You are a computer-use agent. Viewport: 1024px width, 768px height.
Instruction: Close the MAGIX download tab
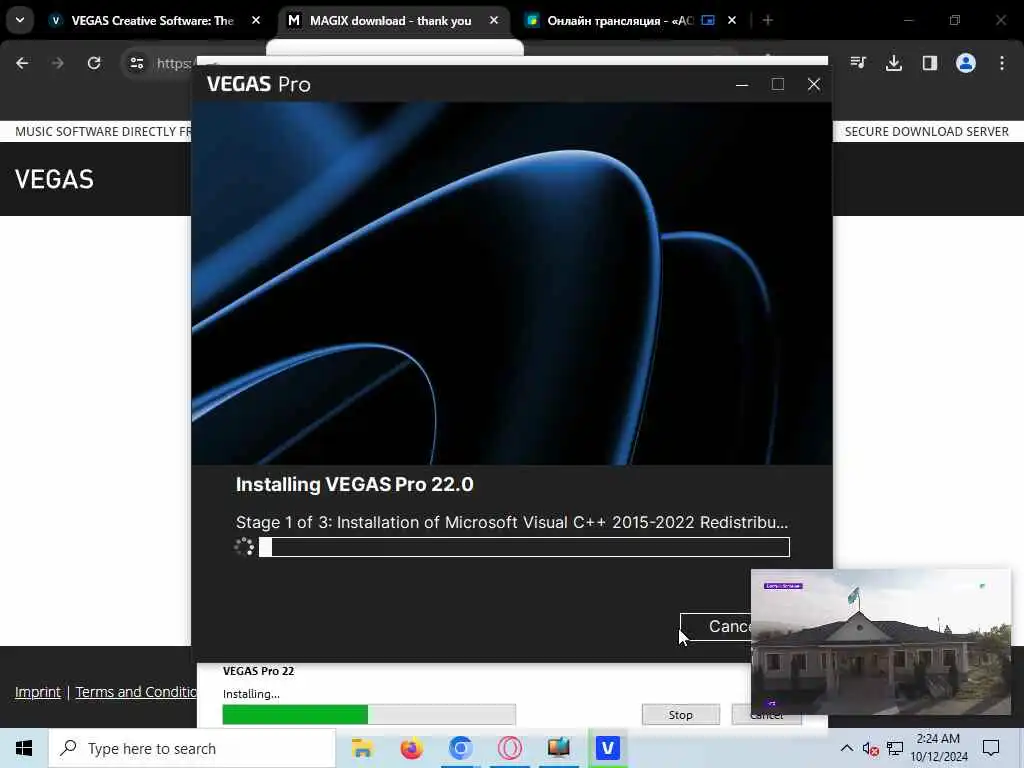[494, 21]
